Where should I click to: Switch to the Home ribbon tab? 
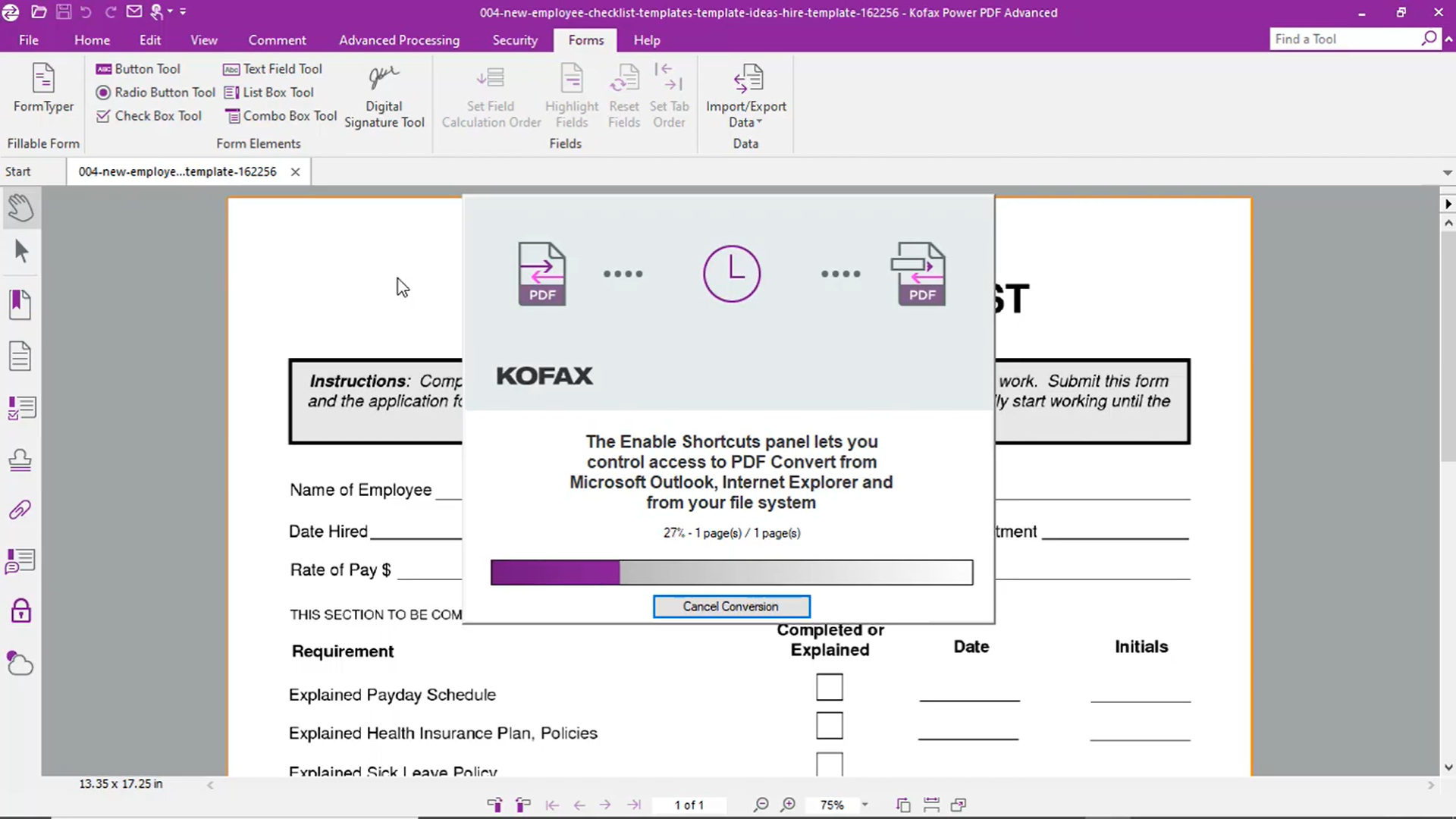click(x=92, y=40)
